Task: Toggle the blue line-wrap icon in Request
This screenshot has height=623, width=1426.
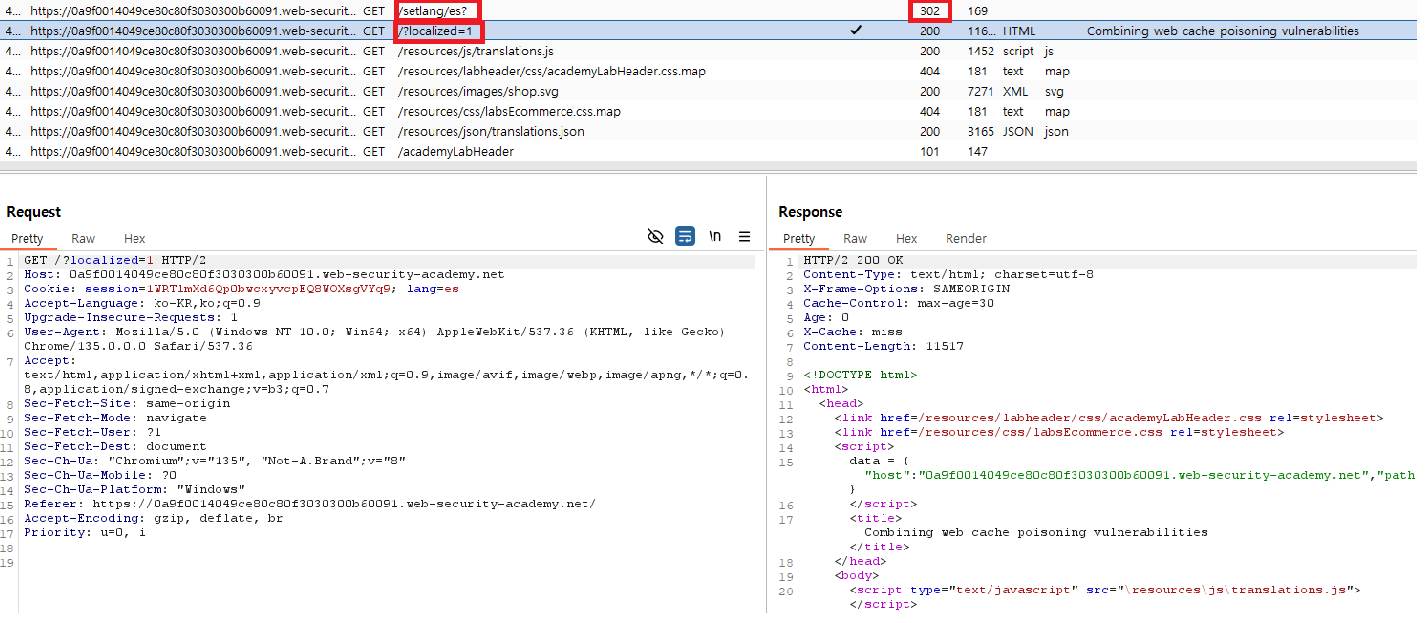Action: pyautogui.click(x=685, y=236)
